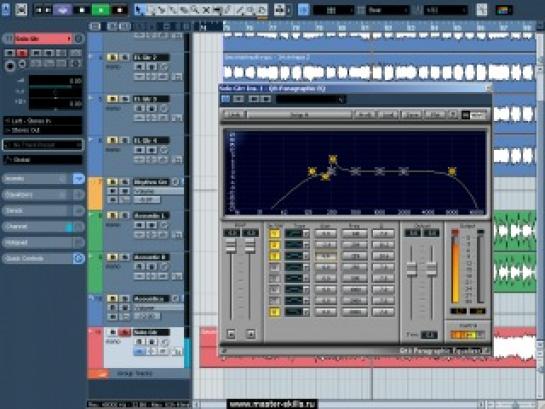Viewport: 545px width, 409px height.
Task: Toggle EQ band 8 on/off button
Action: [275, 312]
